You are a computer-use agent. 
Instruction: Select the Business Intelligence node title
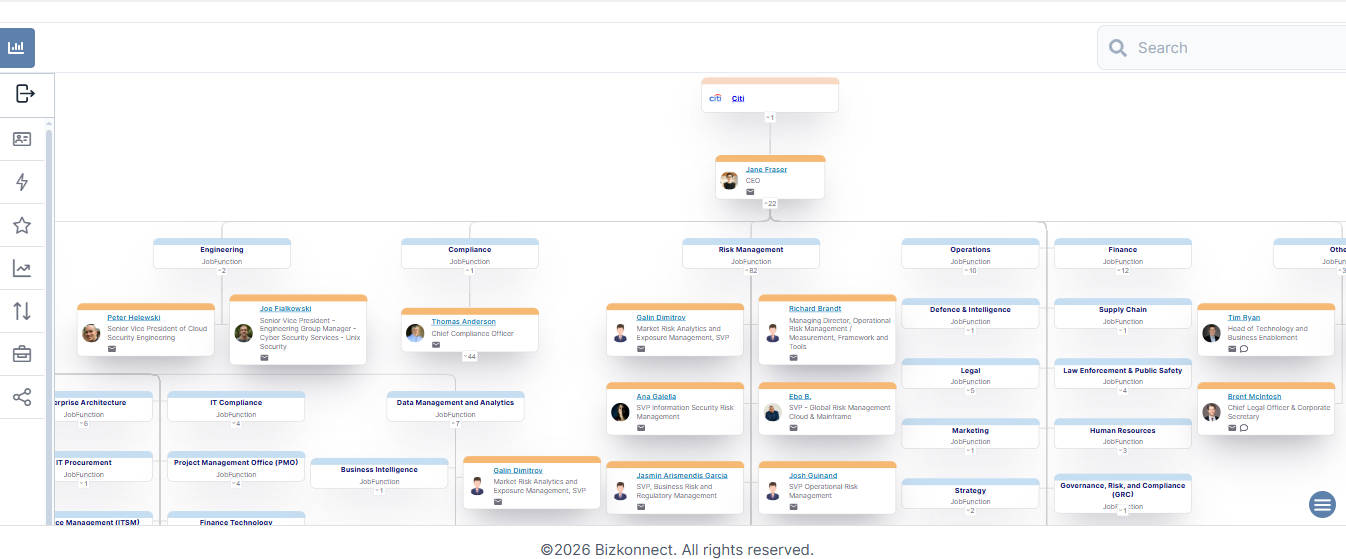coord(379,470)
